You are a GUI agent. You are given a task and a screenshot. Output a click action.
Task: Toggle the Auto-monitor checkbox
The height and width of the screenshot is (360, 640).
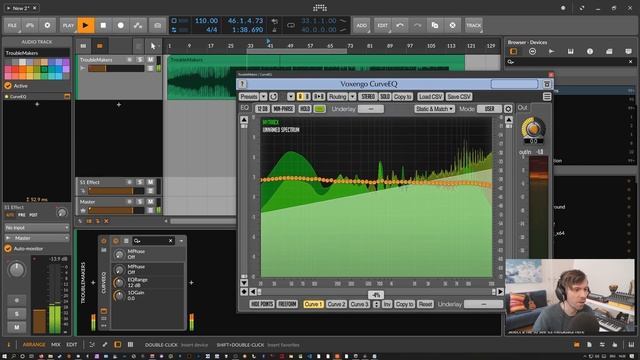tap(8, 249)
